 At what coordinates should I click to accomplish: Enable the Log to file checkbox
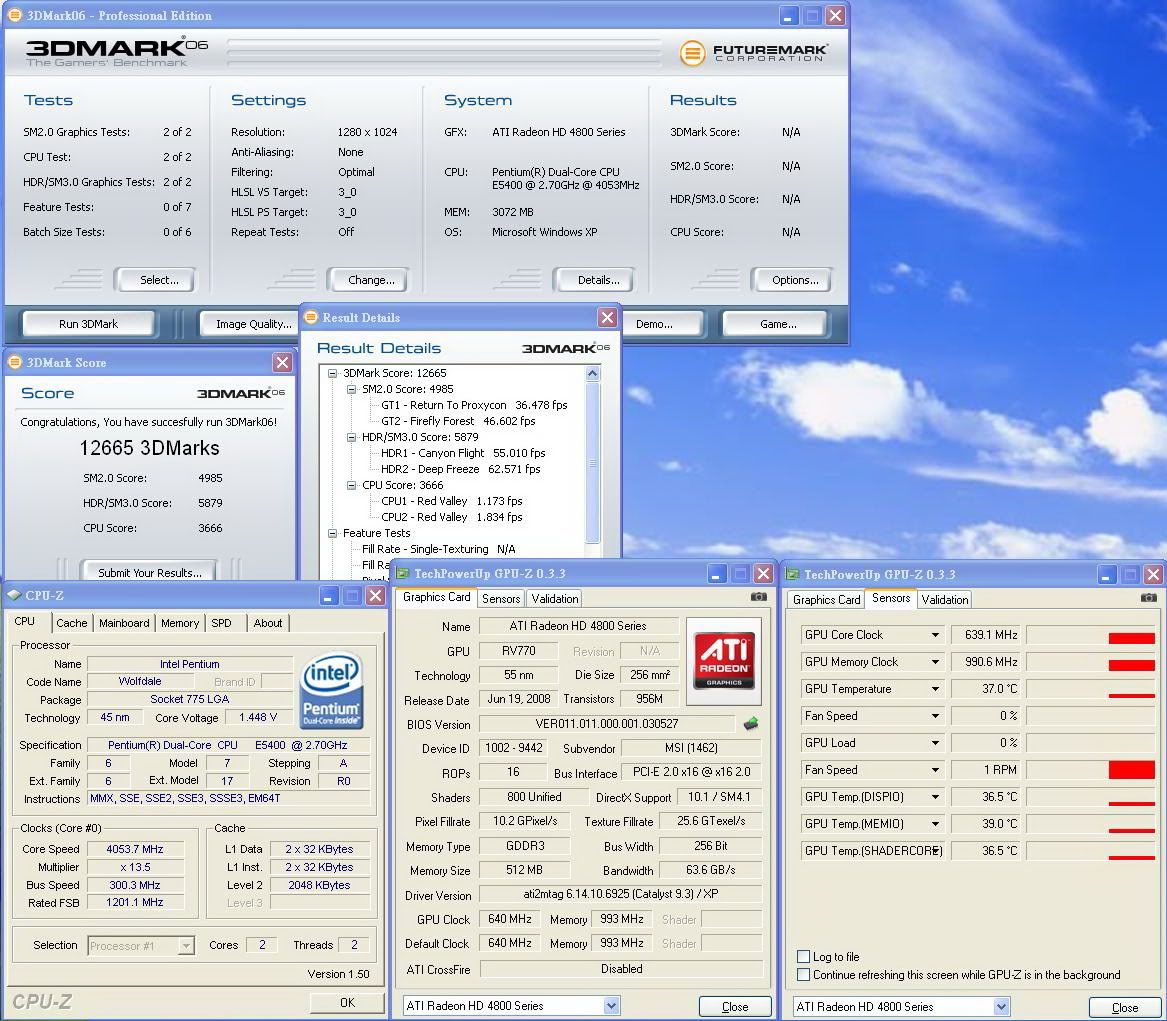(803, 956)
